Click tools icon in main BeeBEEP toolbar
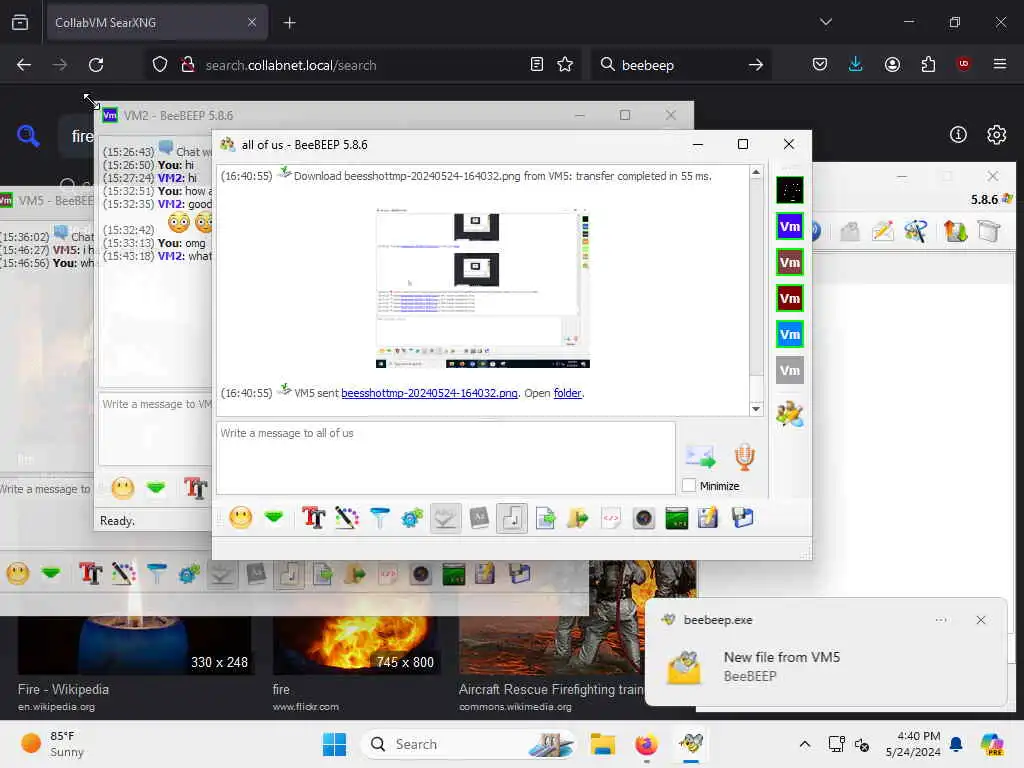The width and height of the screenshot is (1024, 768). [x=916, y=231]
